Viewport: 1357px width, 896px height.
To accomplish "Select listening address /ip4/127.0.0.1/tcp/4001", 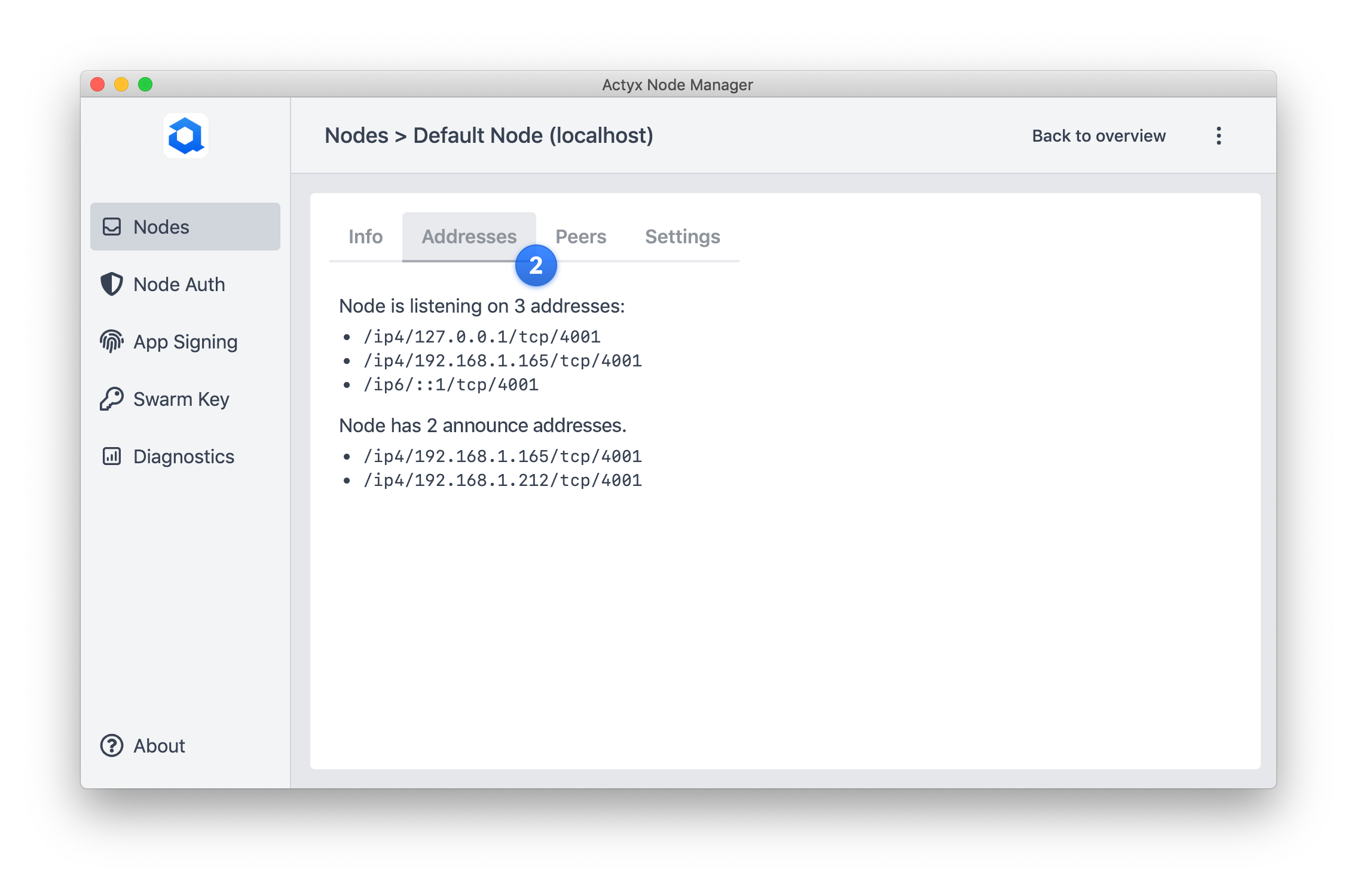I will 482,337.
